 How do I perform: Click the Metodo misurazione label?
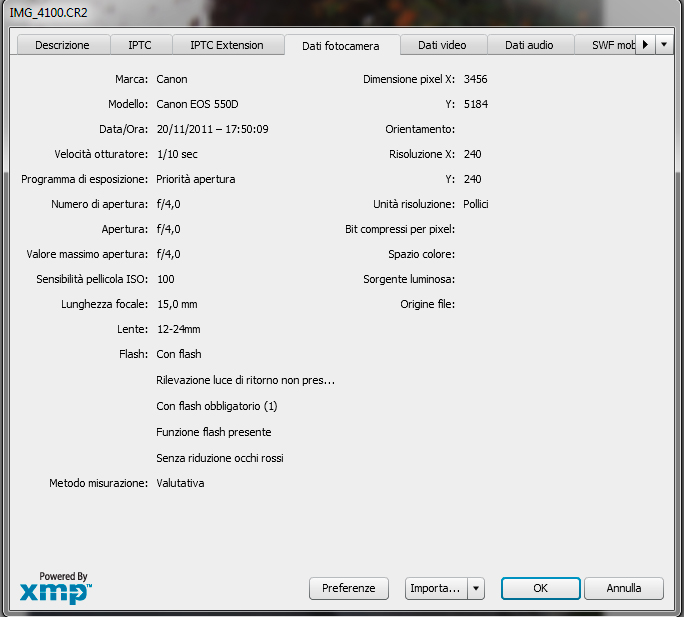click(x=99, y=483)
